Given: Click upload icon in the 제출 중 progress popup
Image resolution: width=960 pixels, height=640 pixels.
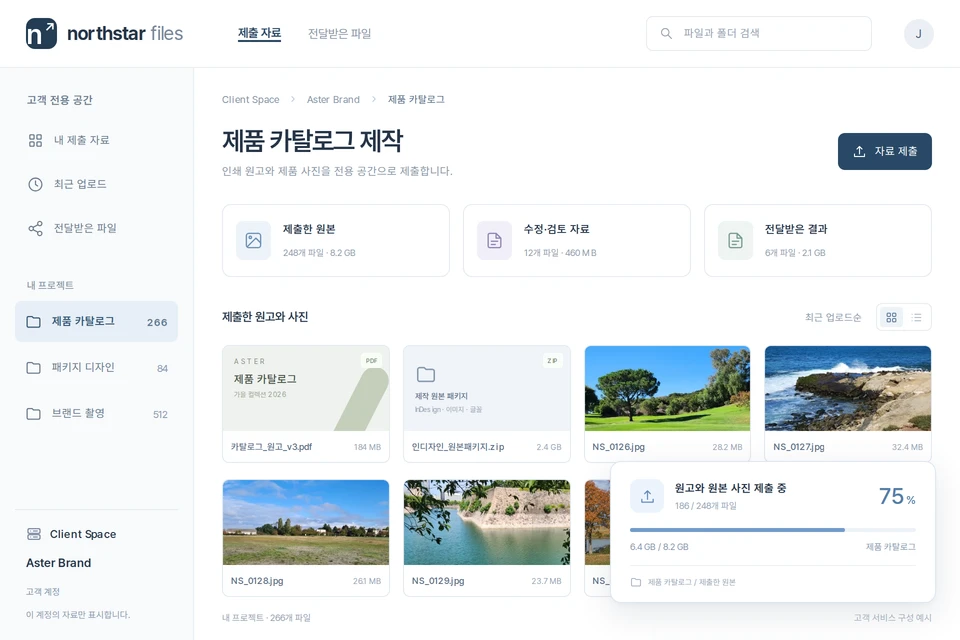Looking at the screenshot, I should [647, 496].
